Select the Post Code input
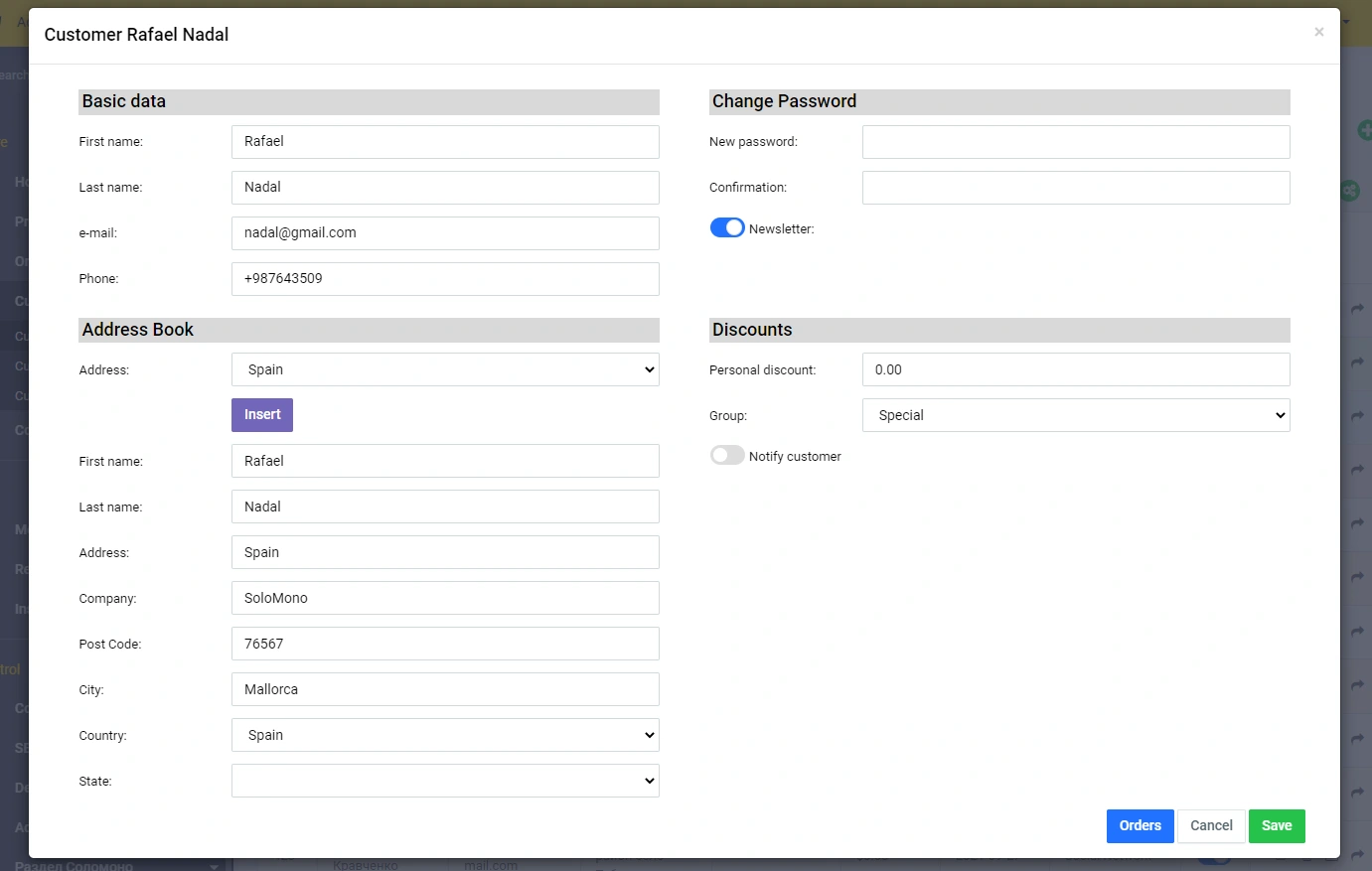The height and width of the screenshot is (871, 1372). tap(445, 644)
